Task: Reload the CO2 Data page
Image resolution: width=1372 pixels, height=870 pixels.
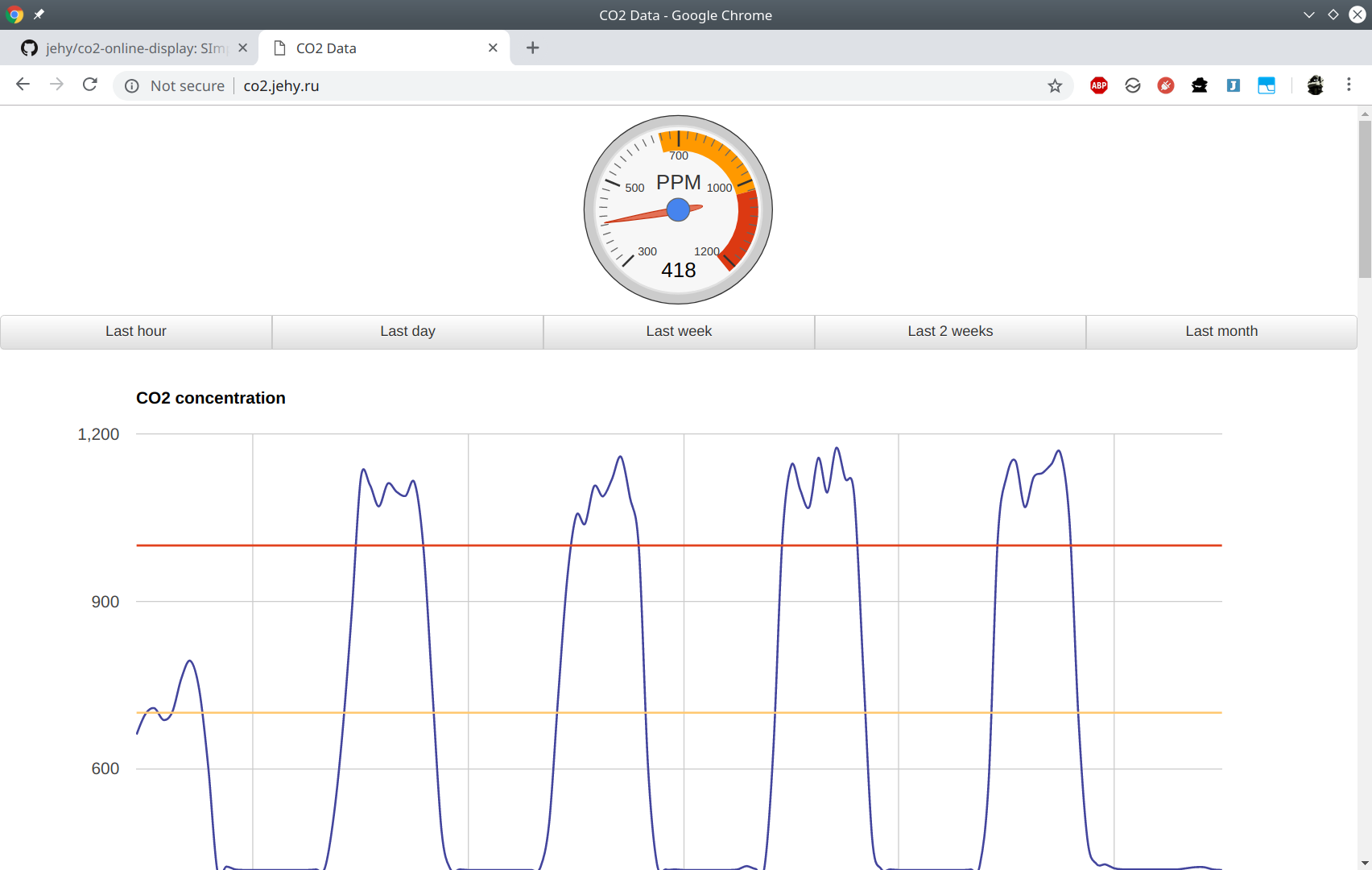Action: pos(90,85)
